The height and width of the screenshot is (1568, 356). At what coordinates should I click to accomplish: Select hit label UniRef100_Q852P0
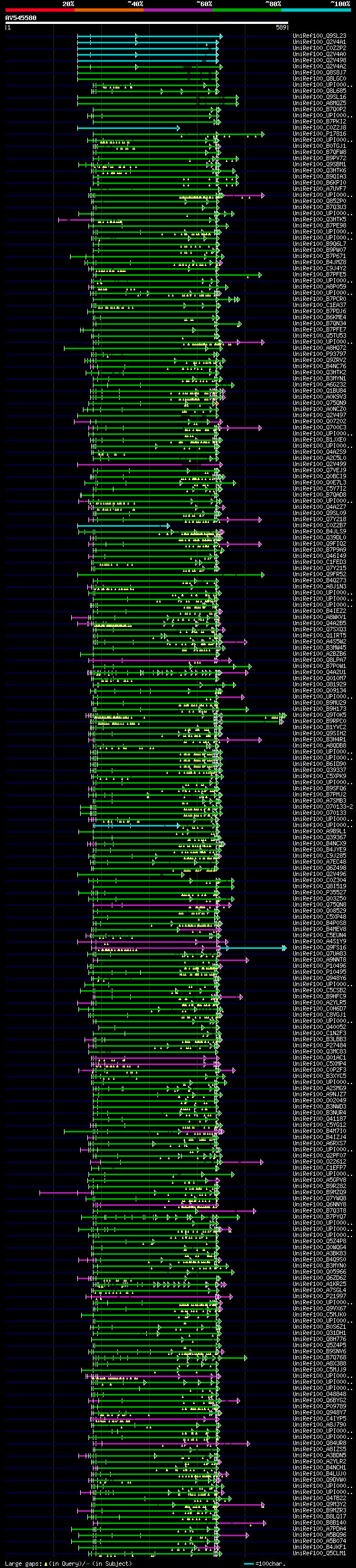(319, 201)
